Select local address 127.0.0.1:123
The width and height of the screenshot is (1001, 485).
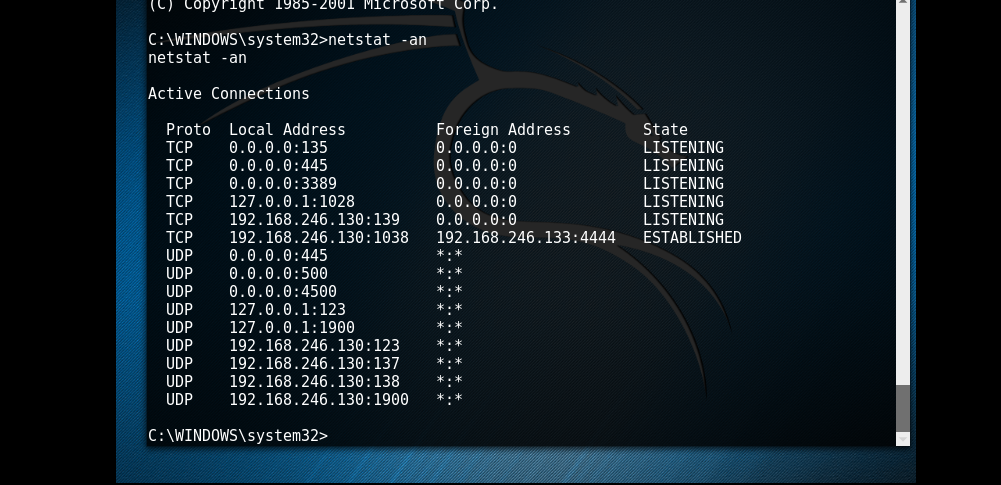[287, 310]
